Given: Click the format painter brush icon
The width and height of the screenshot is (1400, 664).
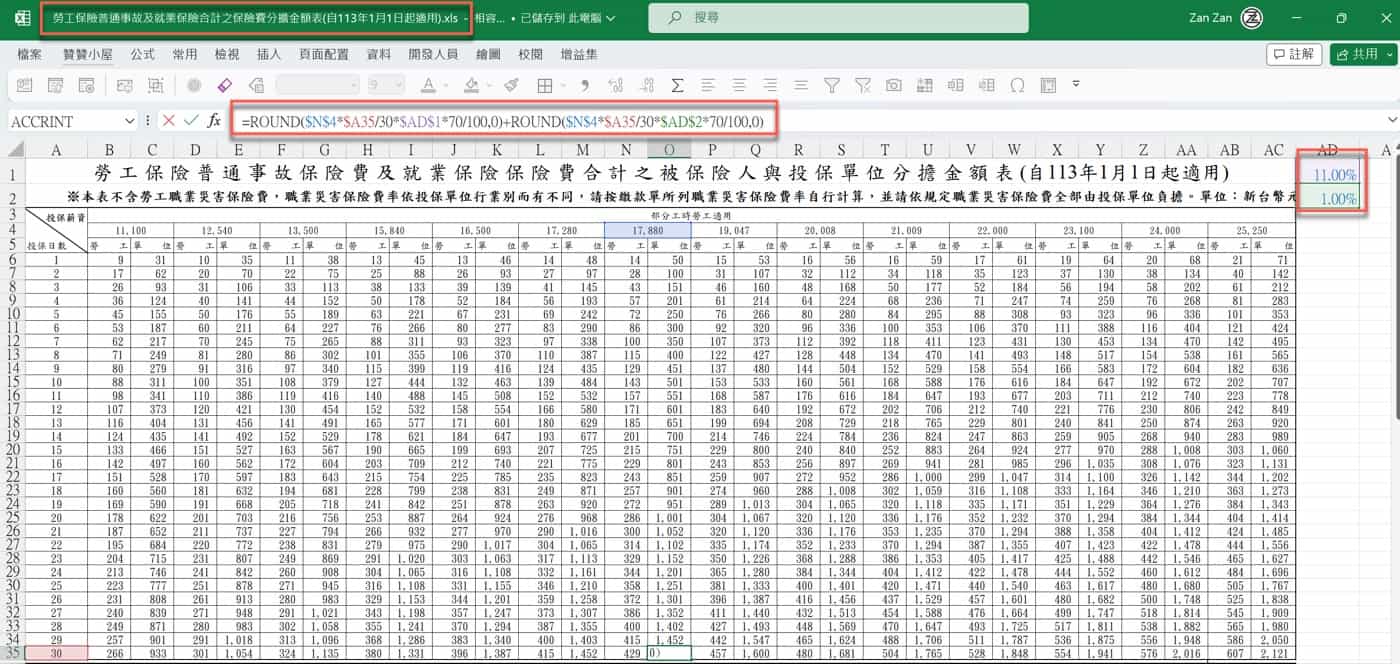Looking at the screenshot, I should 511,85.
